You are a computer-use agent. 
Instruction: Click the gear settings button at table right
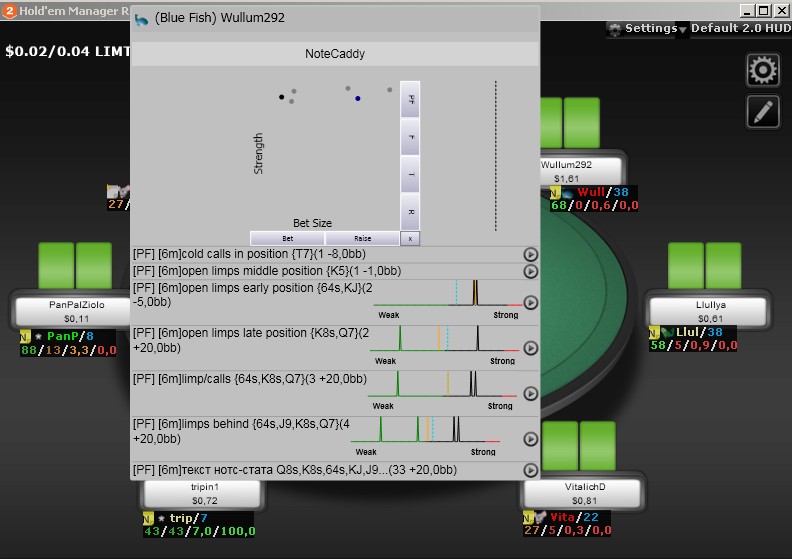[x=763, y=71]
